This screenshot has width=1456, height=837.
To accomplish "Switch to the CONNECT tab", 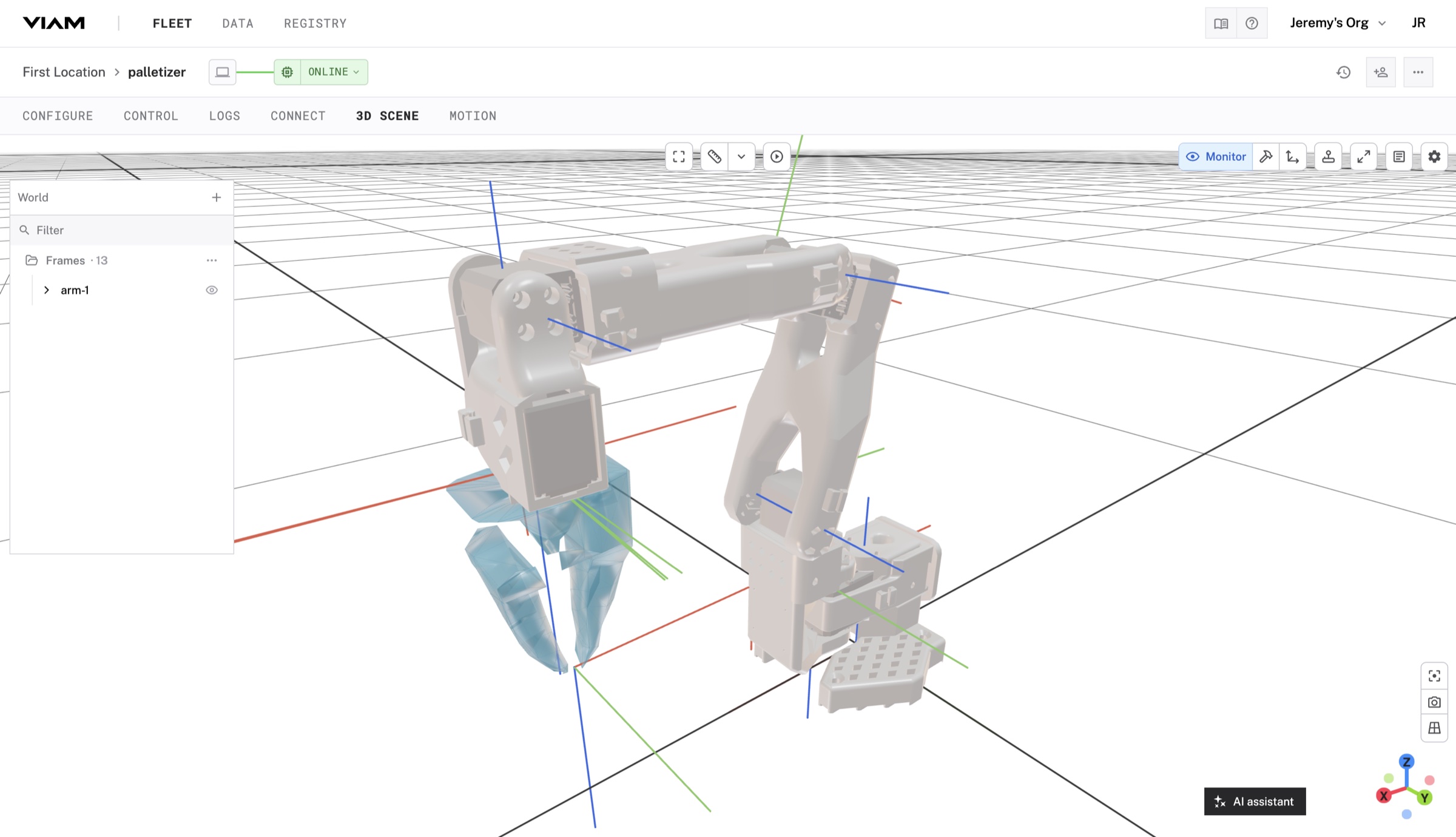I will pyautogui.click(x=298, y=115).
